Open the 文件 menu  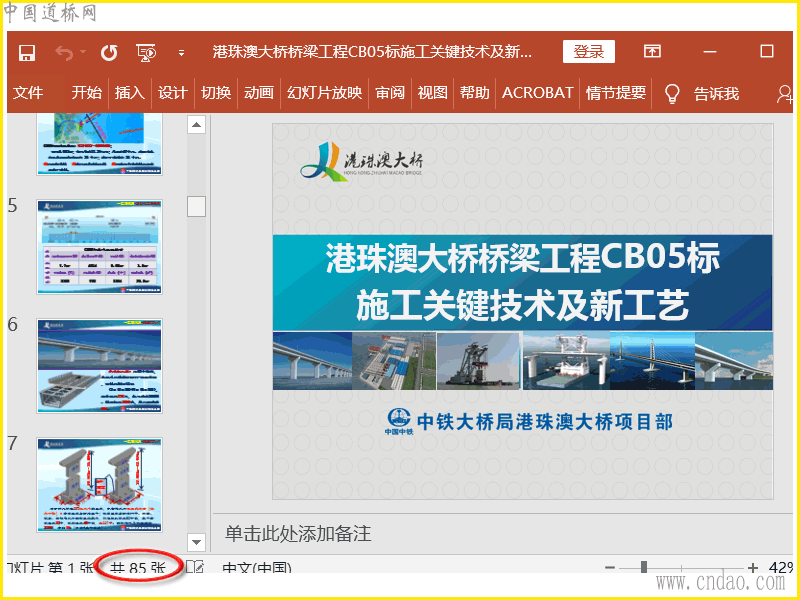[28, 93]
